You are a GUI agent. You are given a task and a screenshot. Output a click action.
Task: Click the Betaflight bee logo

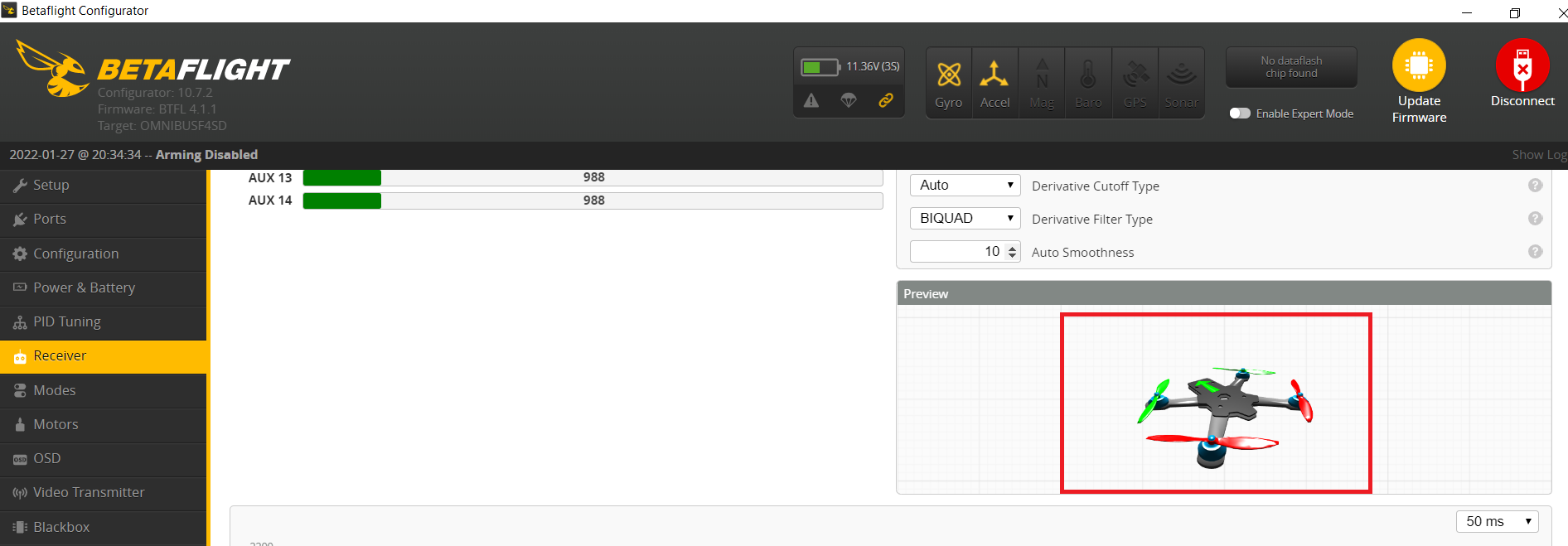point(52,69)
